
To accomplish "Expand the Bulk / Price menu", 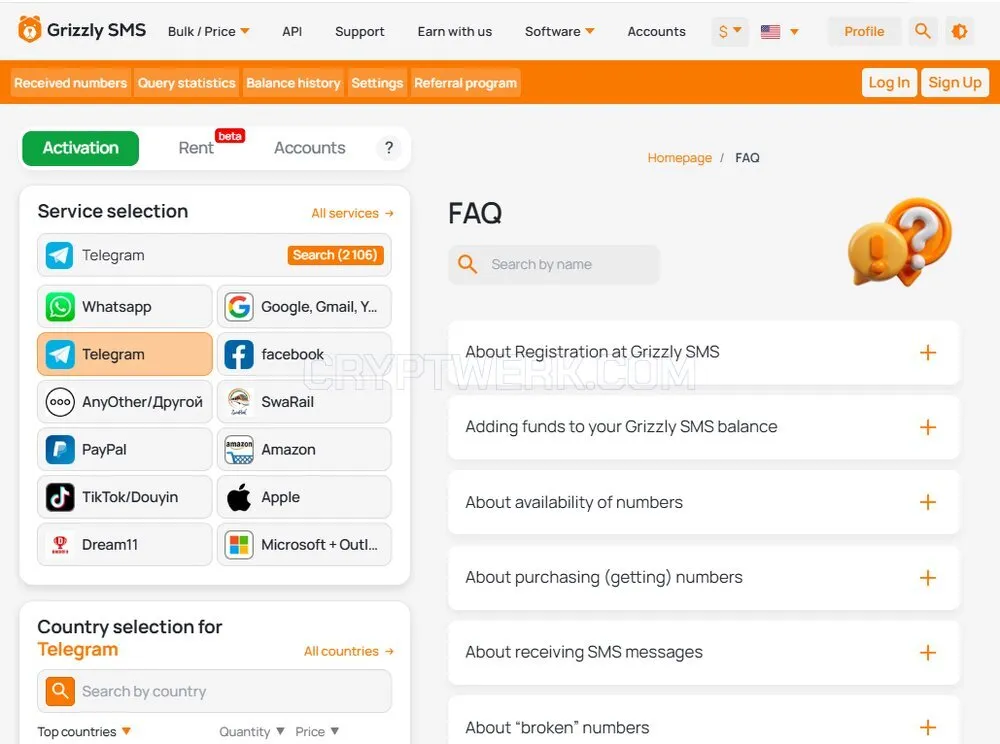I will click(209, 31).
